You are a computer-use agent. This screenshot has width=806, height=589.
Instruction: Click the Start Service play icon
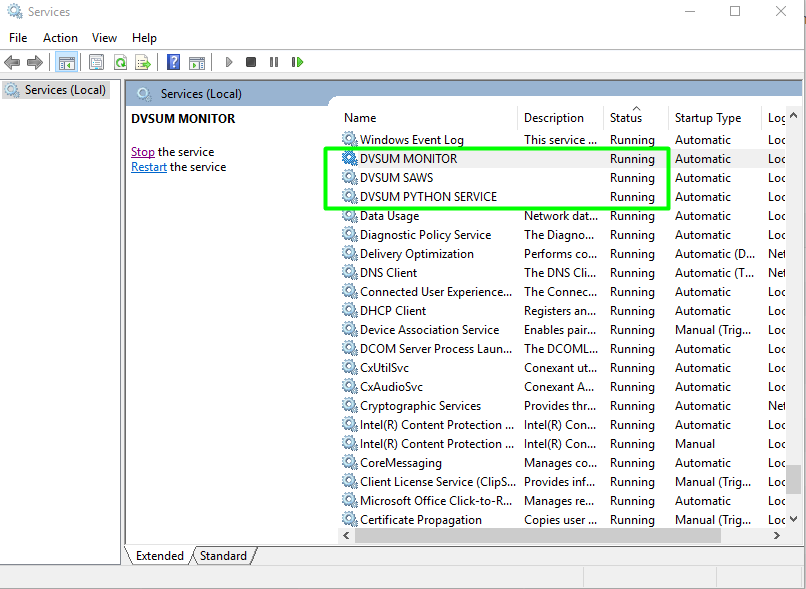(229, 62)
